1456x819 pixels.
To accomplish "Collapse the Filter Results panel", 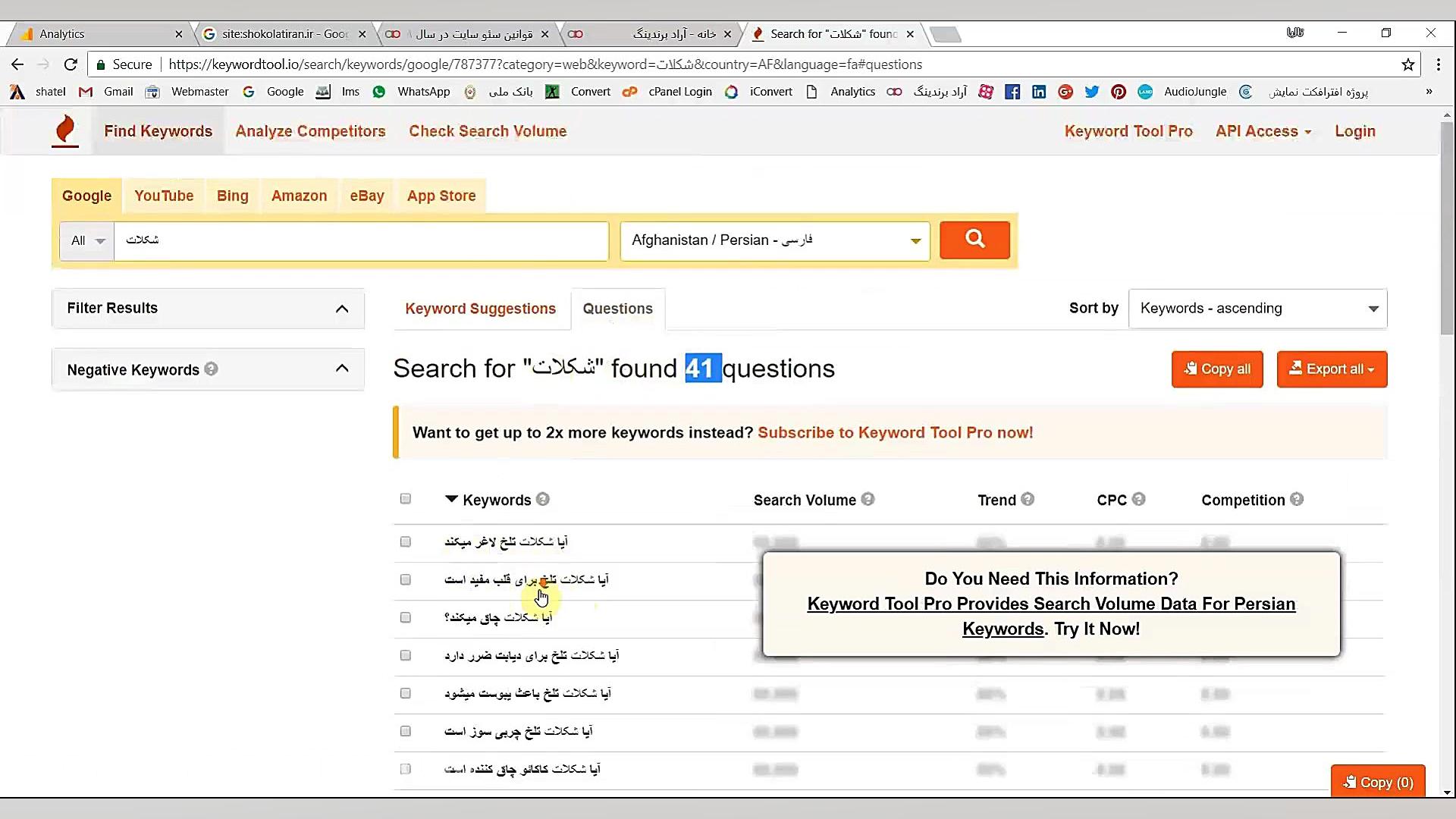I will click(342, 309).
